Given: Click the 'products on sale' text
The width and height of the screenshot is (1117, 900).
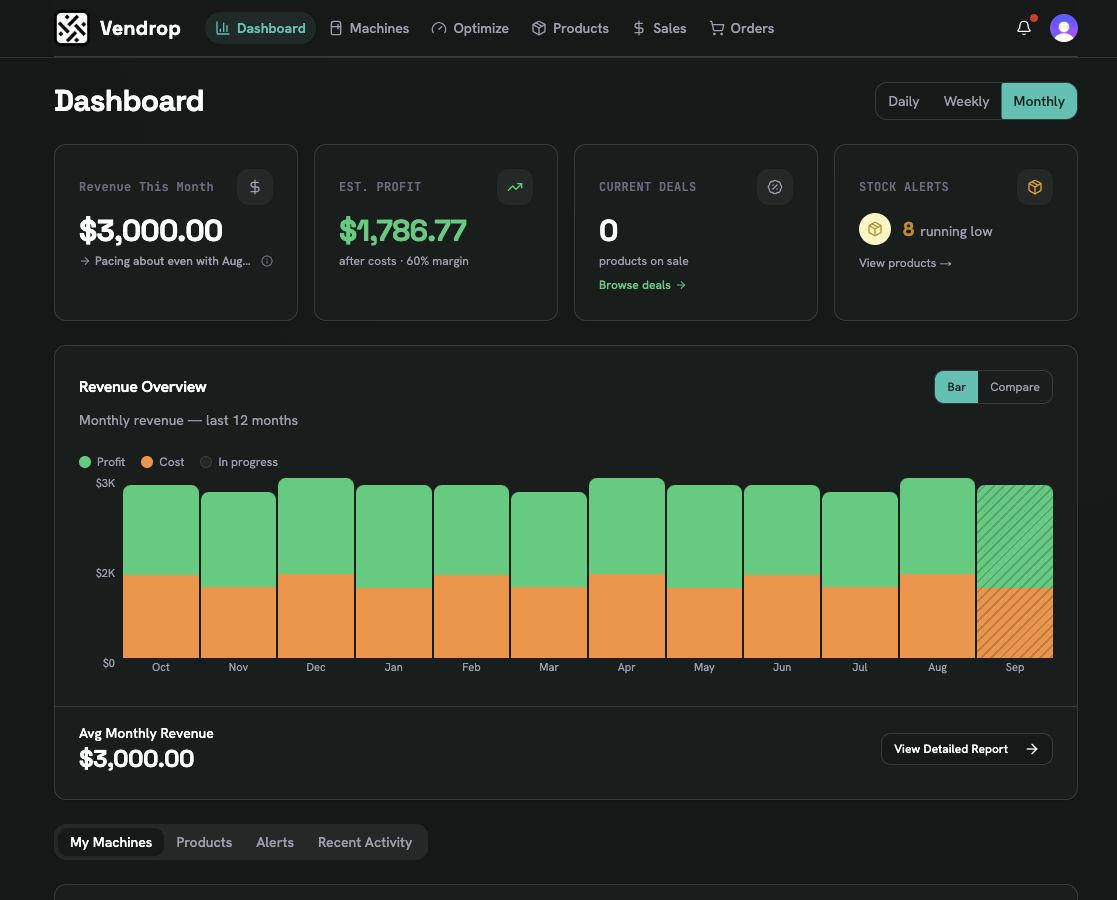Looking at the screenshot, I should [x=643, y=261].
